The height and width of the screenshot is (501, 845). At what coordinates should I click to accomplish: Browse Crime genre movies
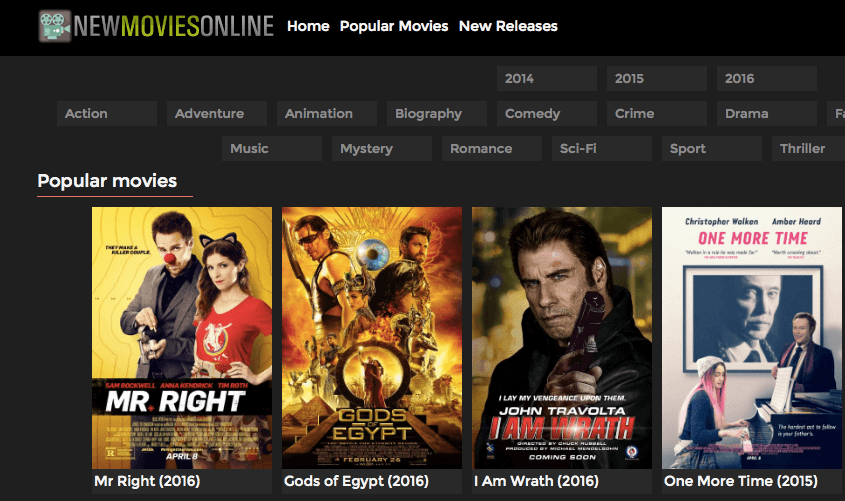657,114
